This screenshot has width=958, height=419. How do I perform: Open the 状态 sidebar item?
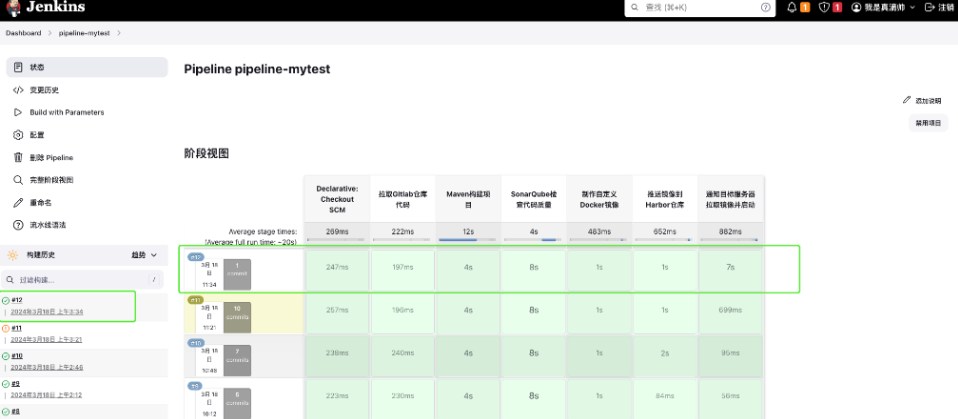pyautogui.click(x=87, y=67)
